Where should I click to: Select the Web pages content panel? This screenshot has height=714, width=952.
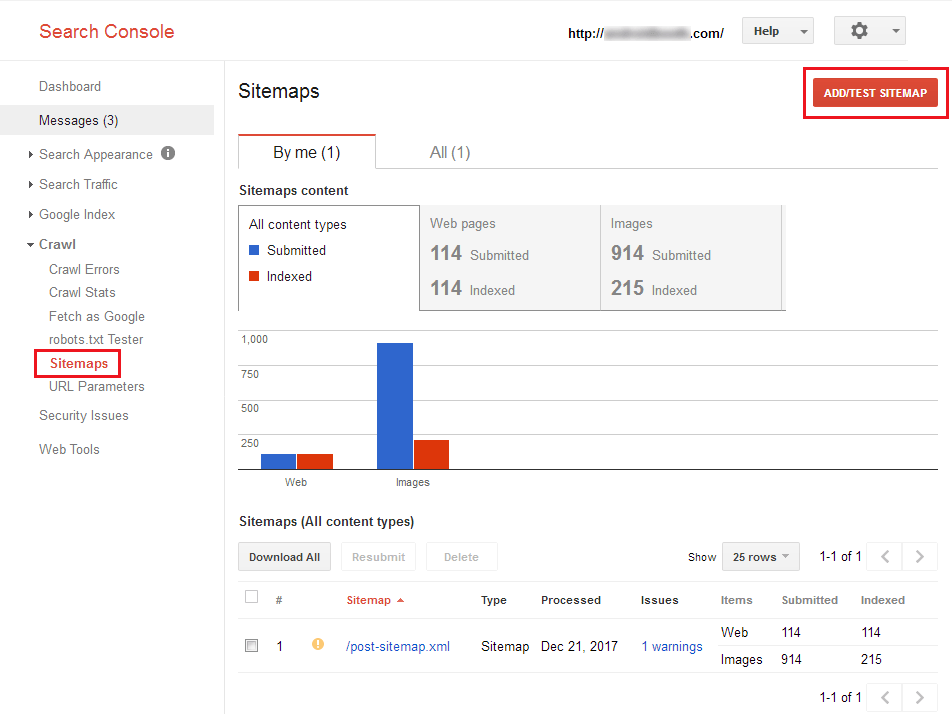510,258
